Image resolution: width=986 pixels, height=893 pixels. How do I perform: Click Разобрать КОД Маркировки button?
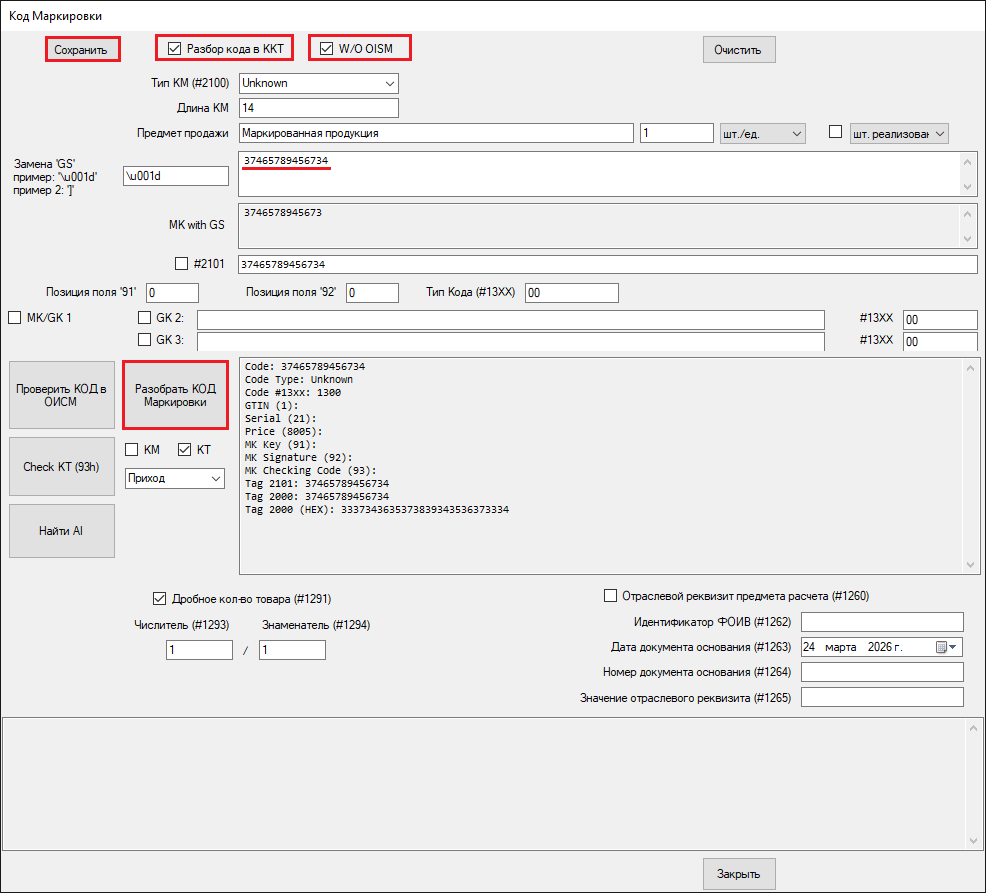click(176, 395)
